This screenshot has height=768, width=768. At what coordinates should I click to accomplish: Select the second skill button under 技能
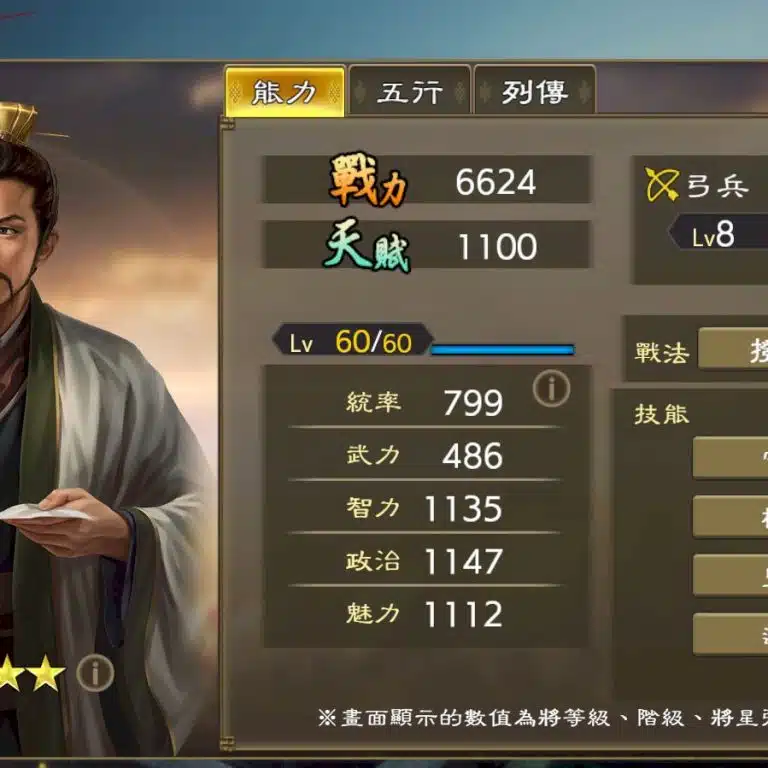pyautogui.click(x=730, y=516)
